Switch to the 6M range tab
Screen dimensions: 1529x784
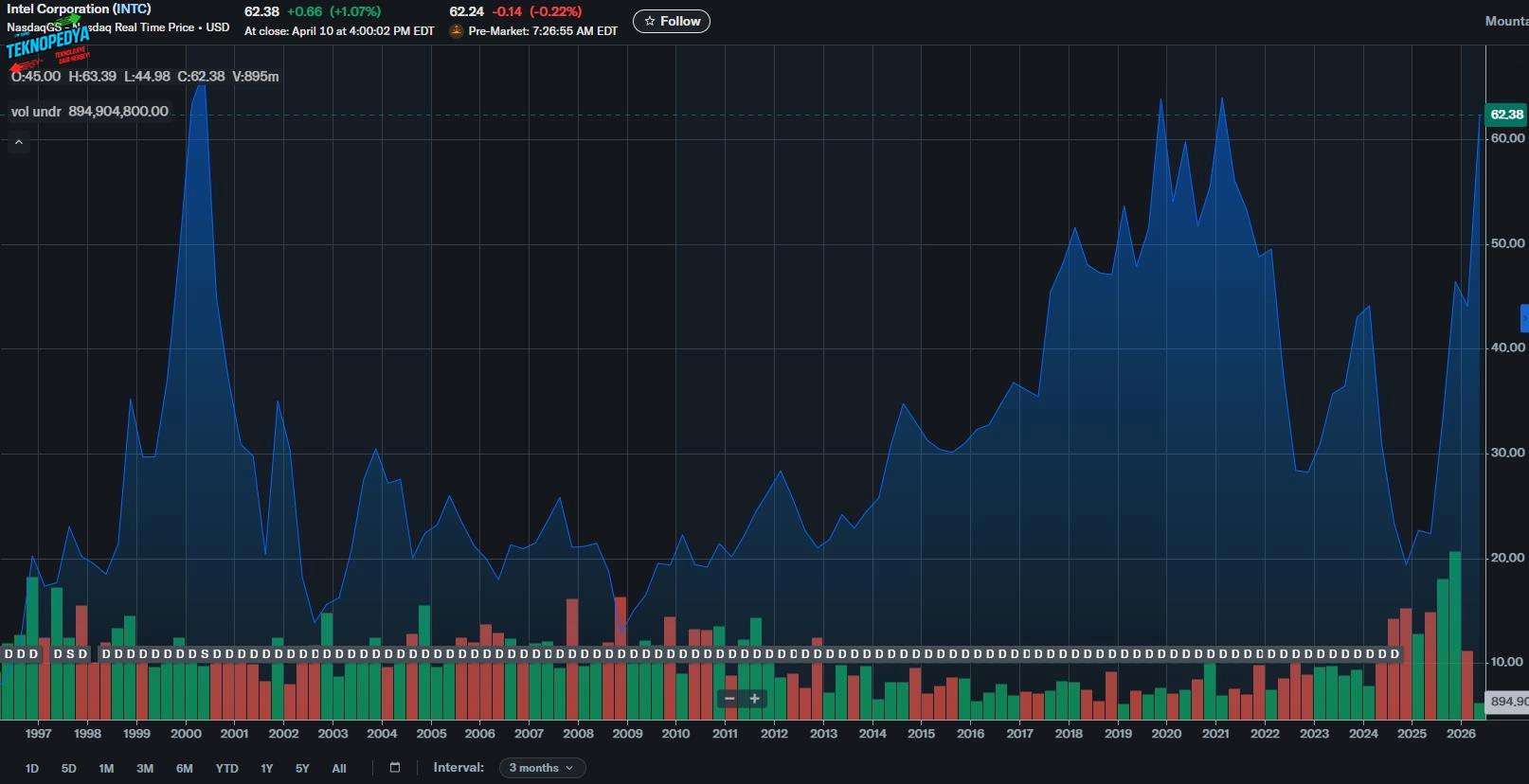point(184,768)
